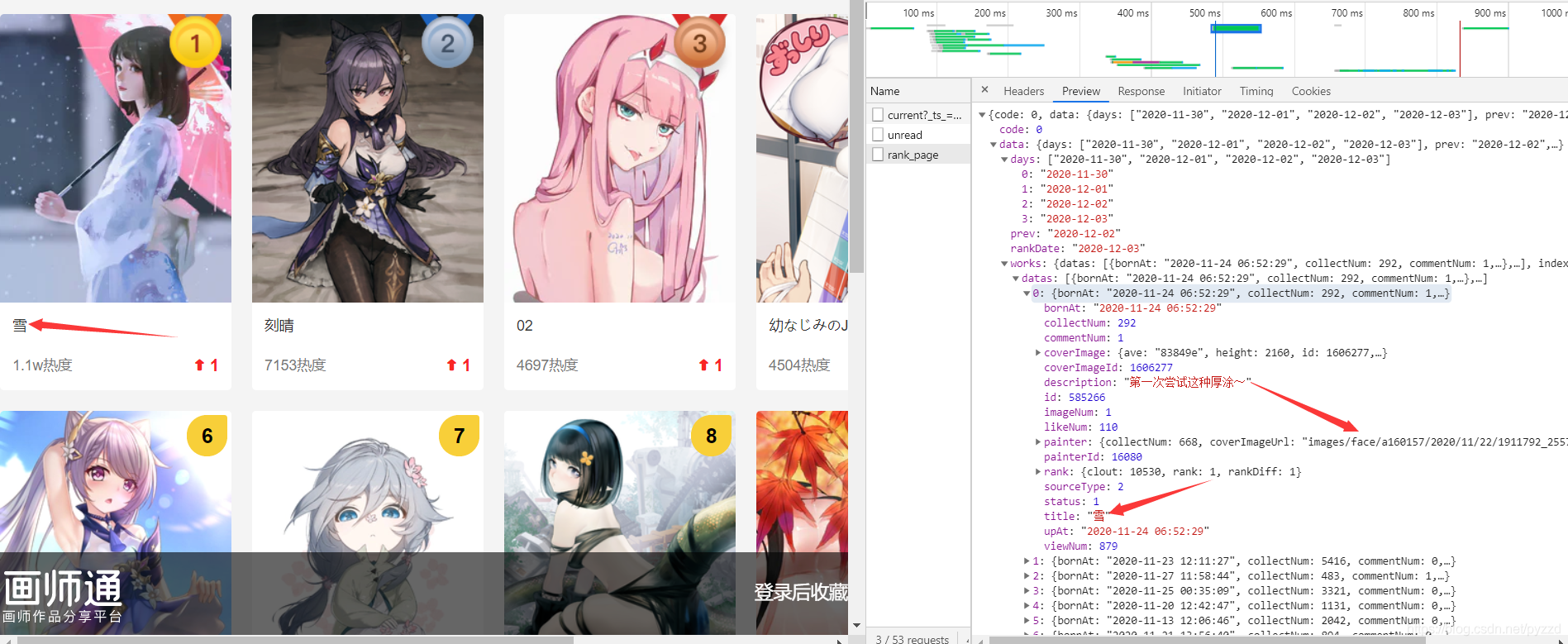Open the Initiator tab
The height and width of the screenshot is (644, 1568).
[x=1202, y=91]
